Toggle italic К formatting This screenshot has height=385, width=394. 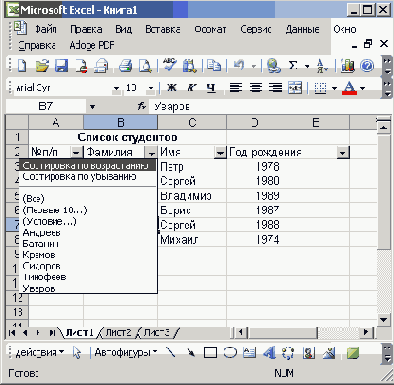[x=191, y=88]
